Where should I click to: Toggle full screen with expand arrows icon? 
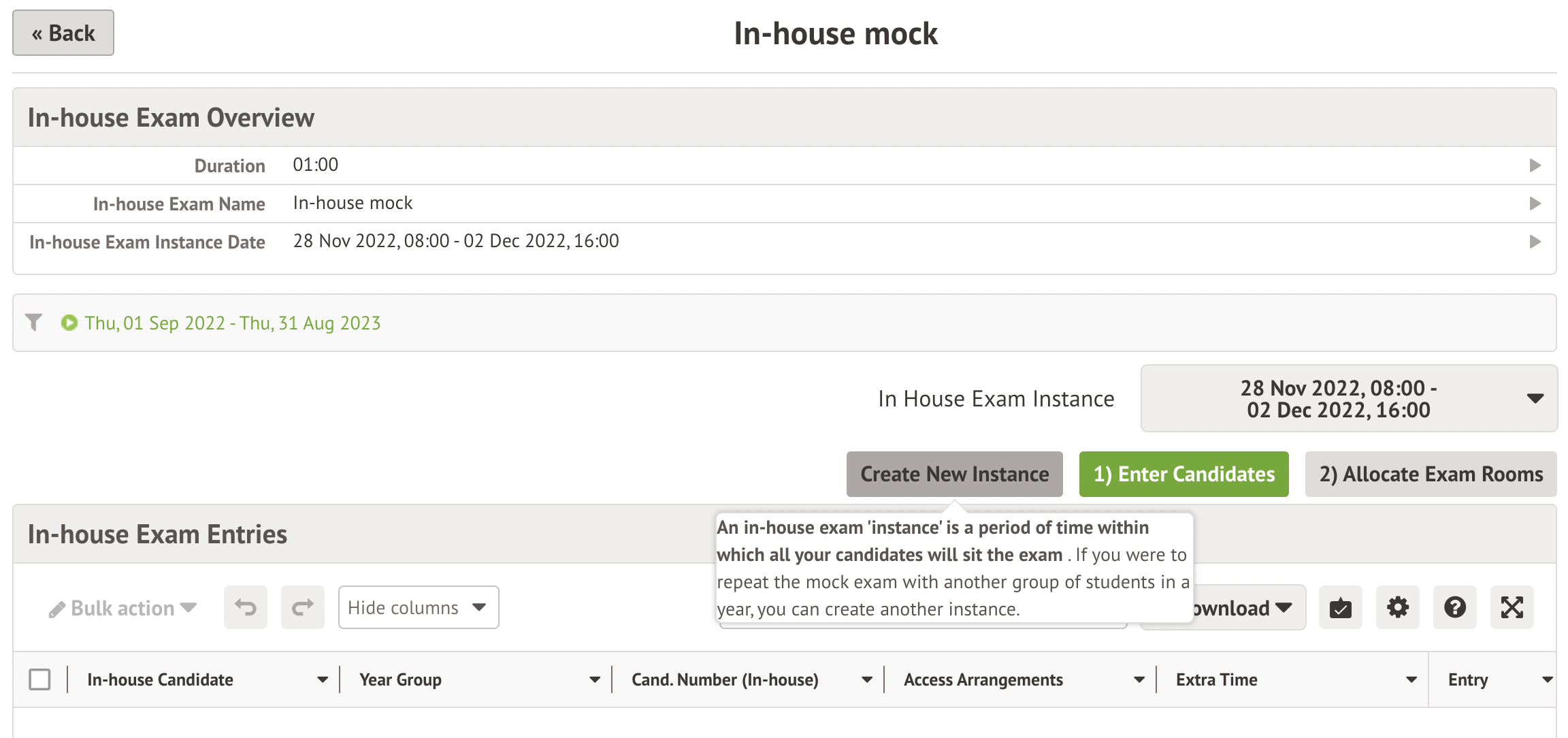pos(1512,607)
